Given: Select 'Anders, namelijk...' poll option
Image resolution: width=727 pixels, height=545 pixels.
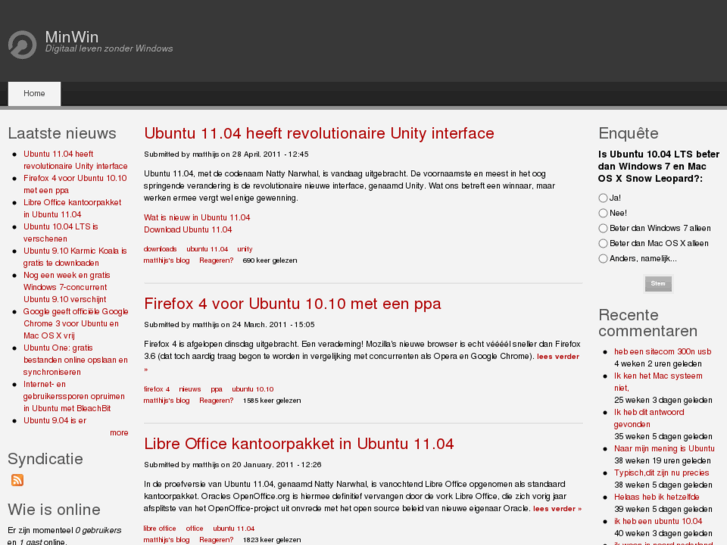Looking at the screenshot, I should click(603, 258).
